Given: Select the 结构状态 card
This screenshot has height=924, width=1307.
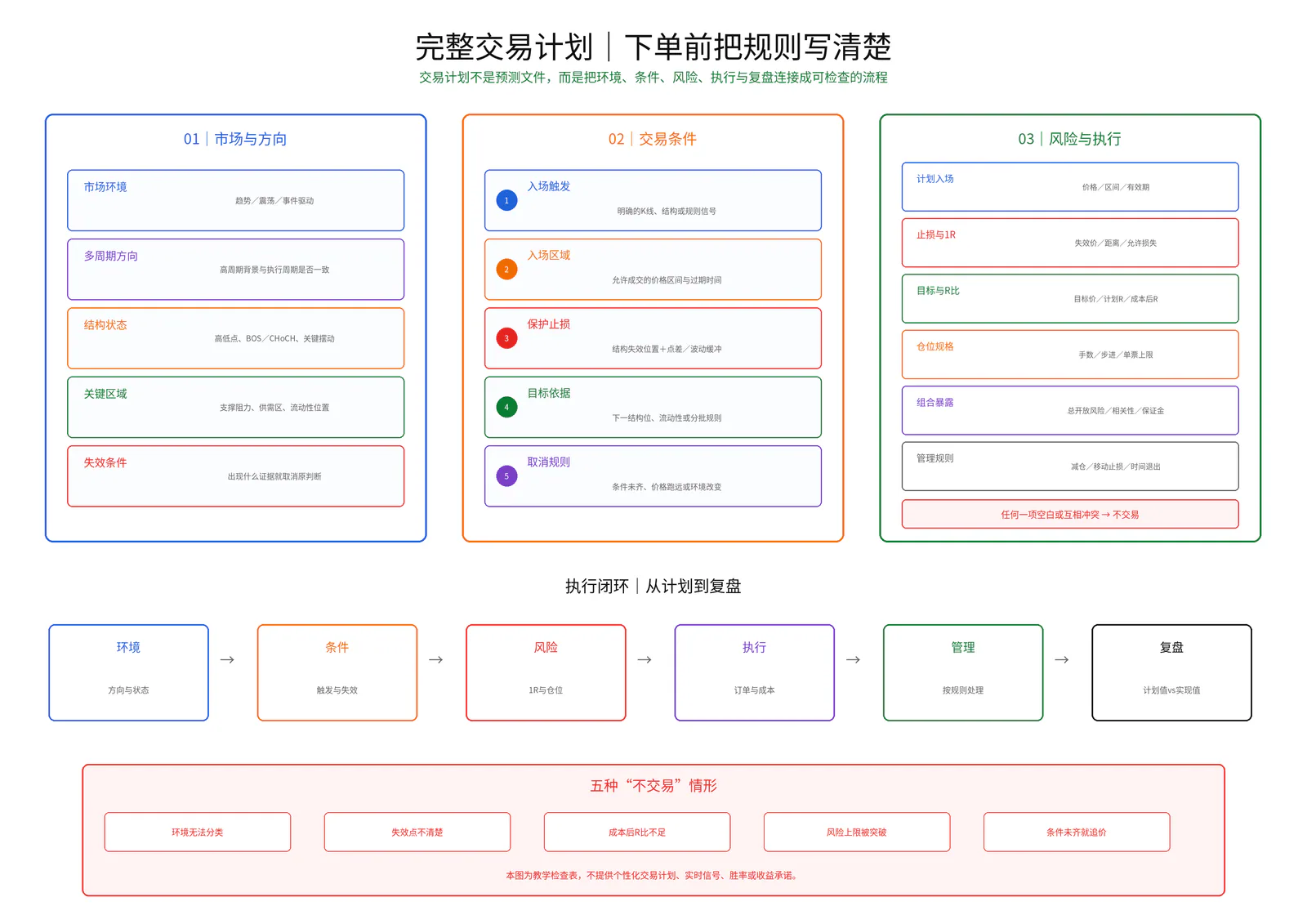Looking at the screenshot, I should coord(235,338).
